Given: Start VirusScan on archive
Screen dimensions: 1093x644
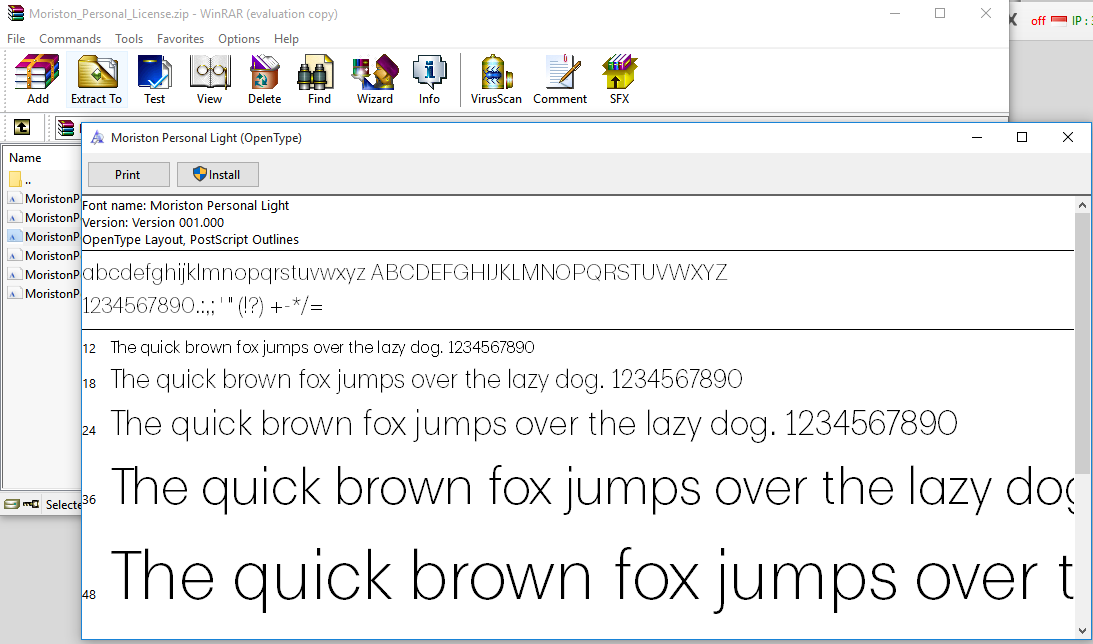Looking at the screenshot, I should click(496, 80).
